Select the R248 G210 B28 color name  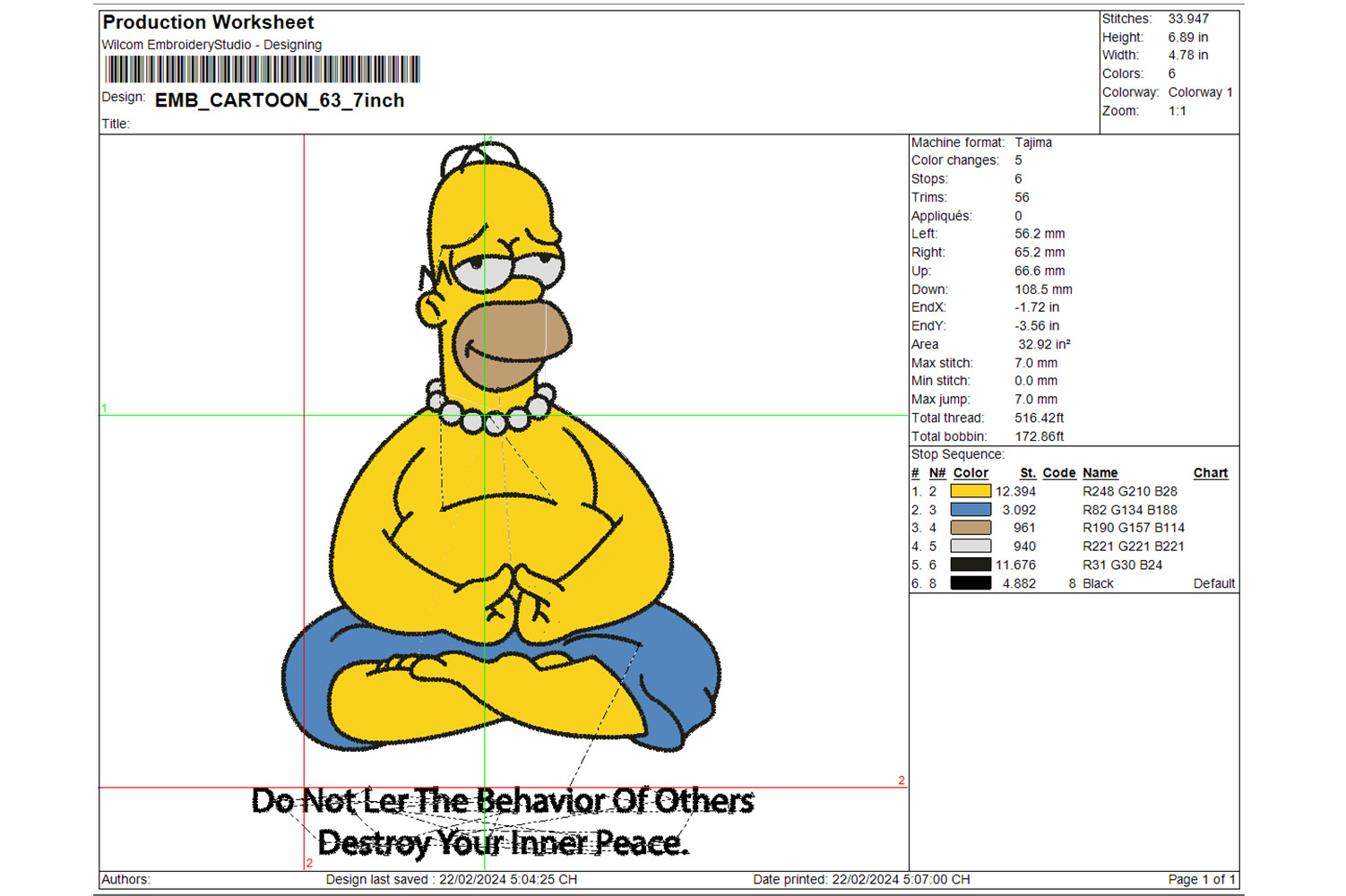[x=1129, y=491]
